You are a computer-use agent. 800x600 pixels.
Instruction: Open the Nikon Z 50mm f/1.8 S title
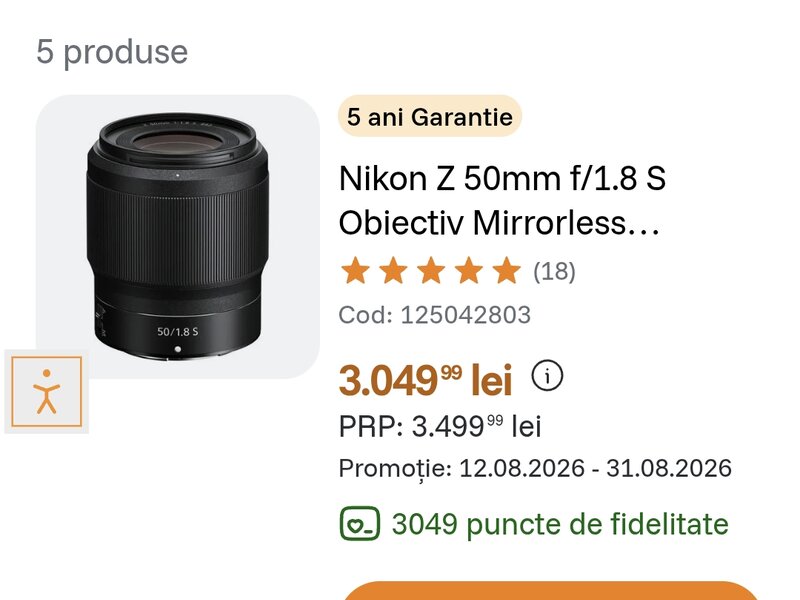point(503,201)
